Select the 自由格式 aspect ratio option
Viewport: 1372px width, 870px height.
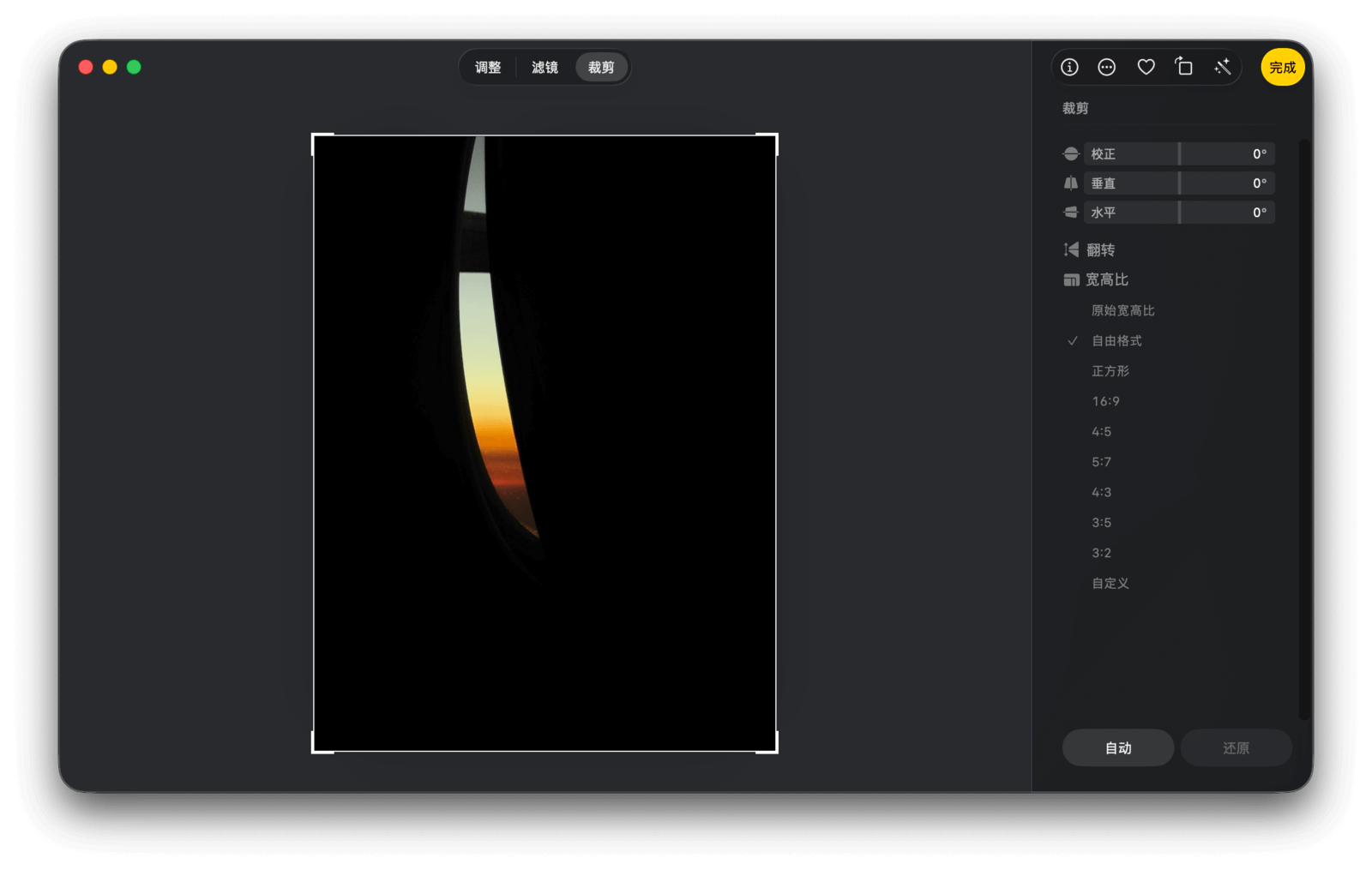(1116, 341)
